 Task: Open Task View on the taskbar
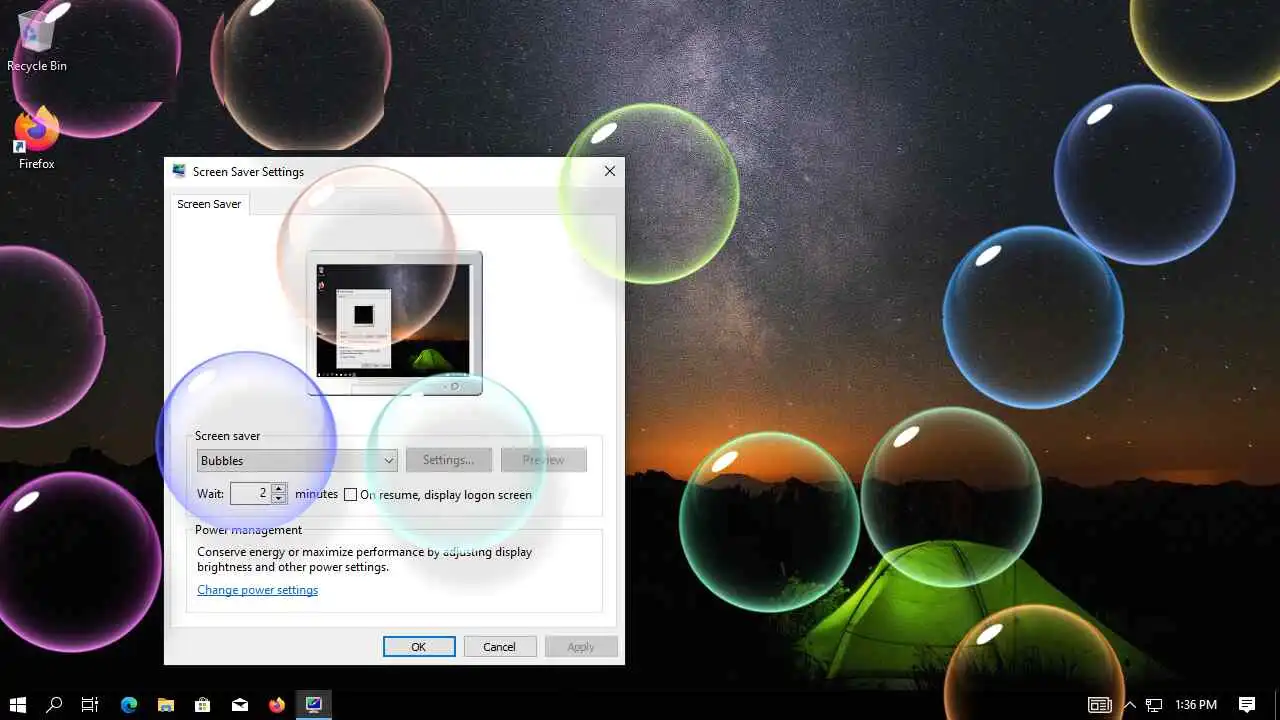[90, 705]
